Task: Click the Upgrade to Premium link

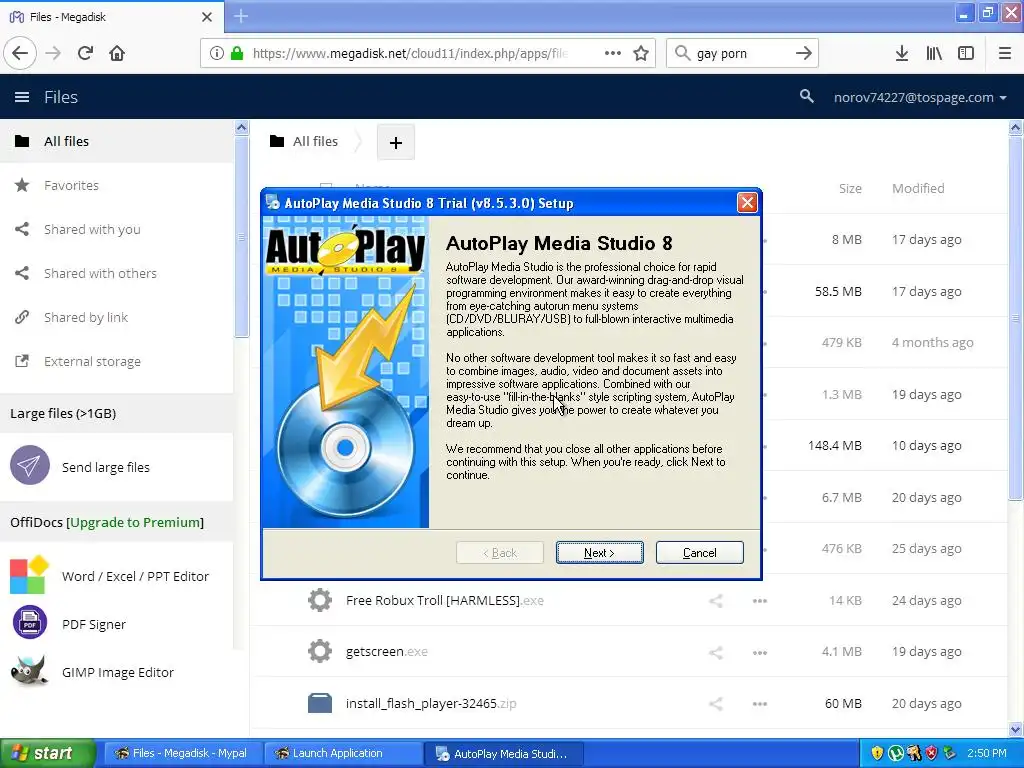Action: [x=136, y=522]
